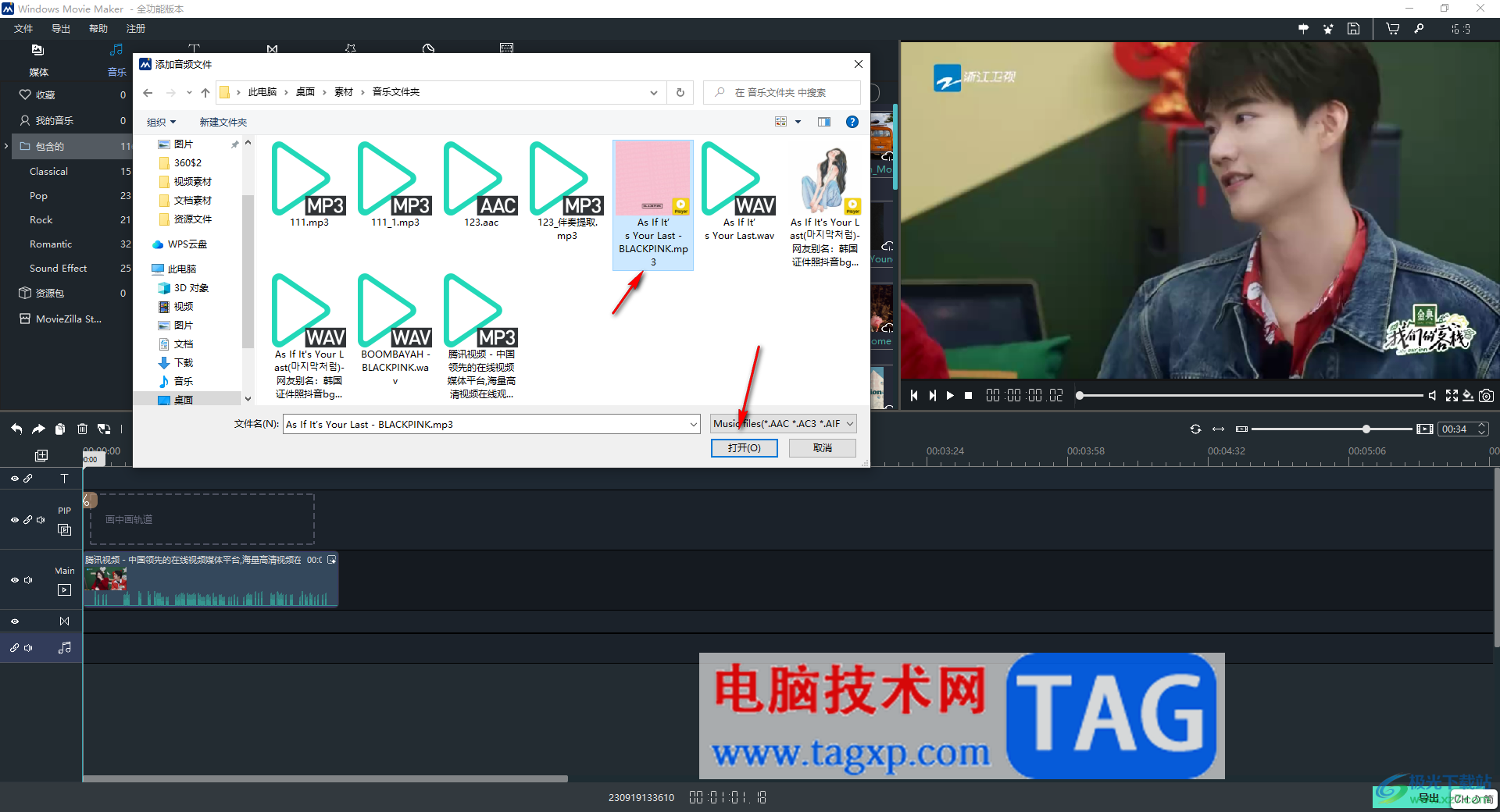Viewport: 1500px width, 812px height.
Task: Stop the preview playback
Action: (x=969, y=396)
